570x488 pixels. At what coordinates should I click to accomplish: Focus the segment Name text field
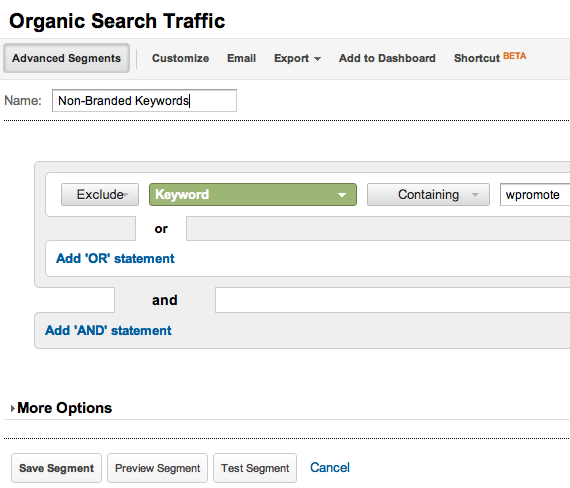click(144, 100)
